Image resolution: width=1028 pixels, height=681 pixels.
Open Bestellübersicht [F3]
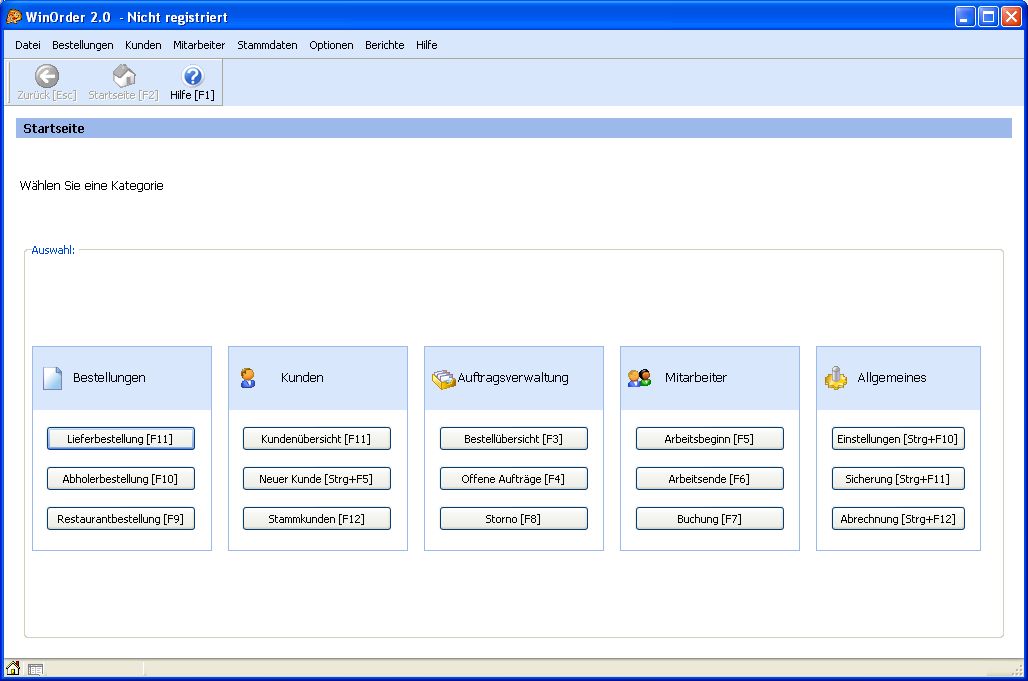(x=513, y=438)
